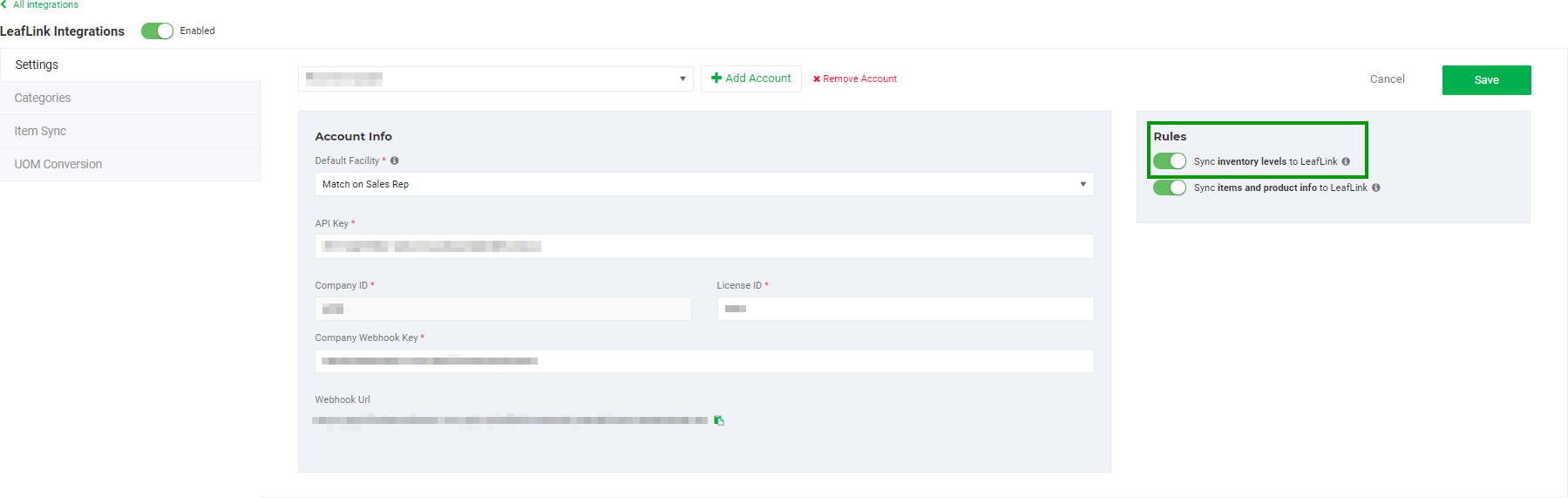1568x498 pixels.
Task: Toggle Sync inventory levels to LeafLink
Action: (1170, 161)
